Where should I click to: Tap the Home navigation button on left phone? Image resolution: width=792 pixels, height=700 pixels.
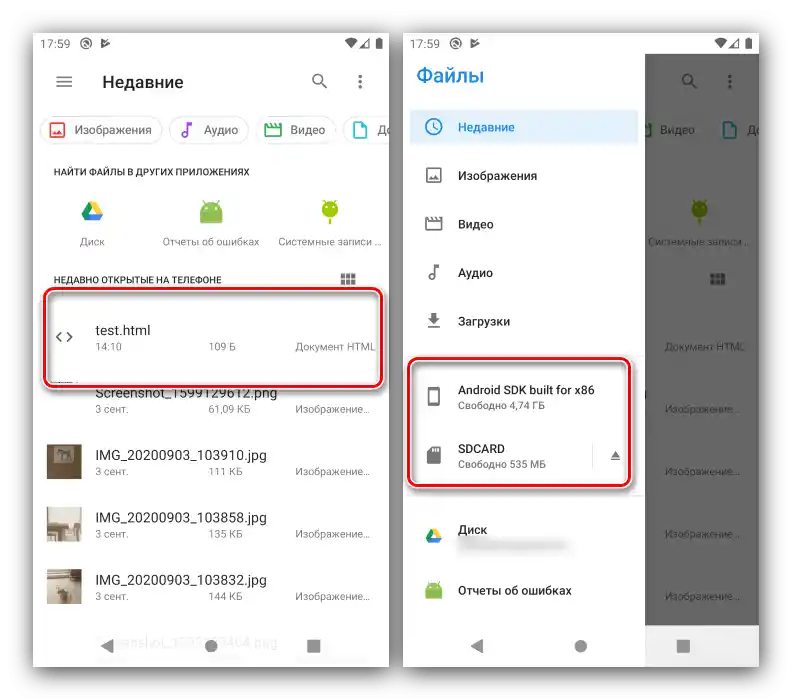[x=211, y=646]
